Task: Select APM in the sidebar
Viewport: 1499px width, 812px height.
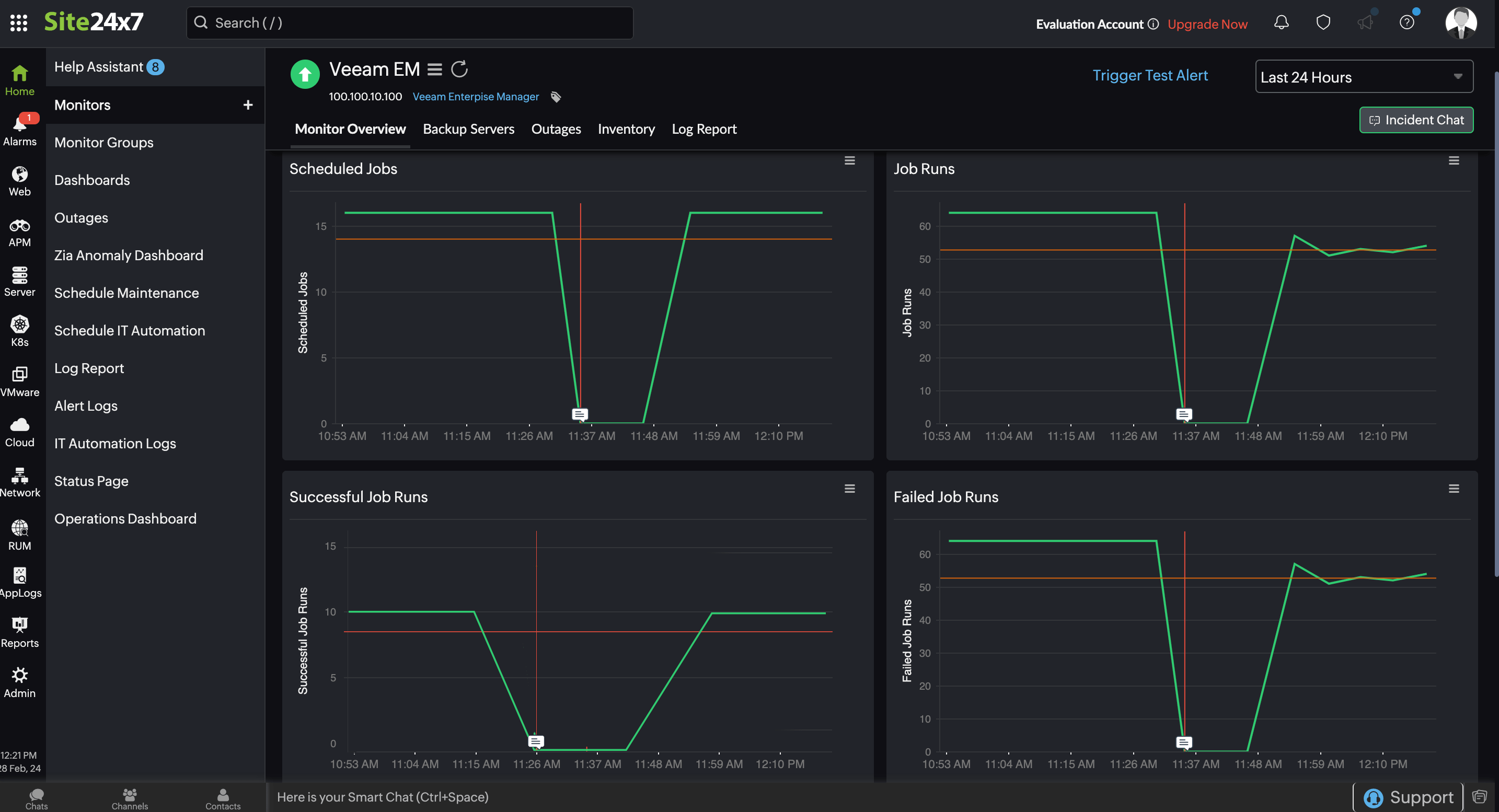Action: 20,231
